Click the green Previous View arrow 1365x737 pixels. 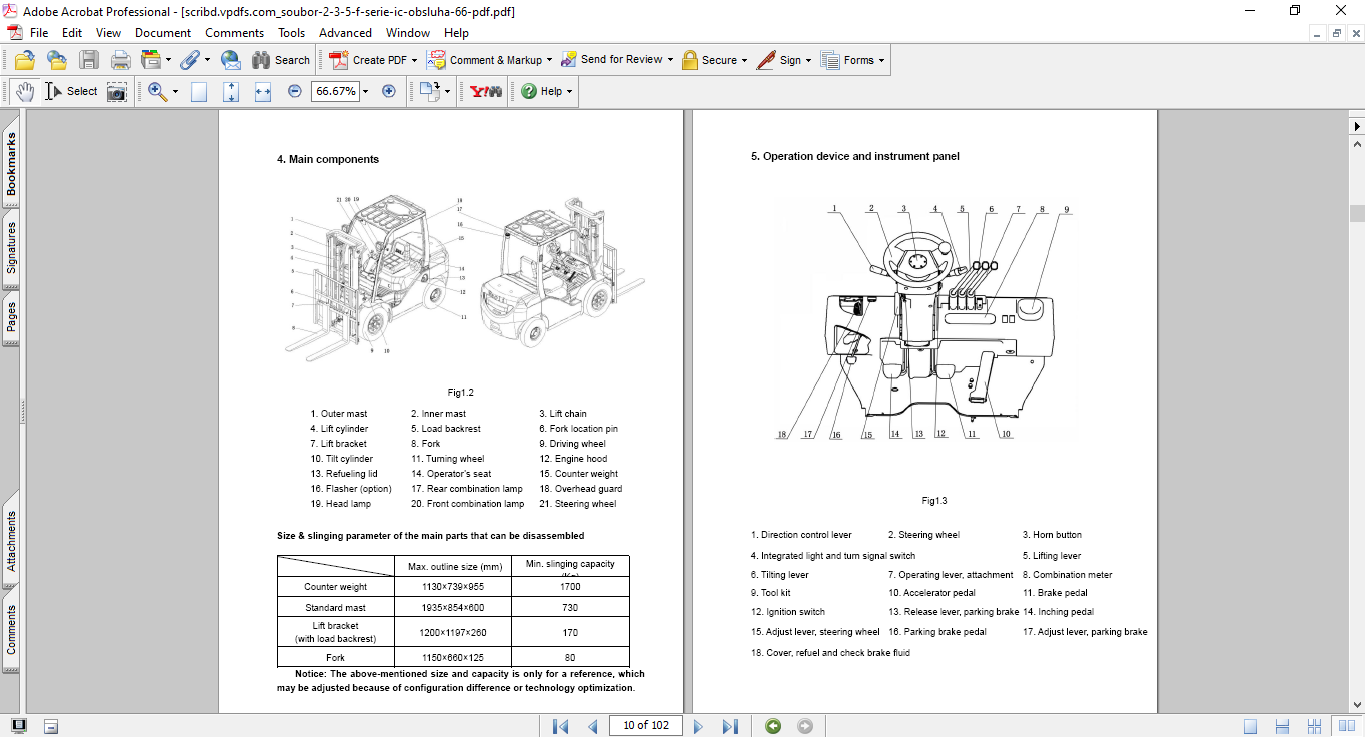(773, 726)
